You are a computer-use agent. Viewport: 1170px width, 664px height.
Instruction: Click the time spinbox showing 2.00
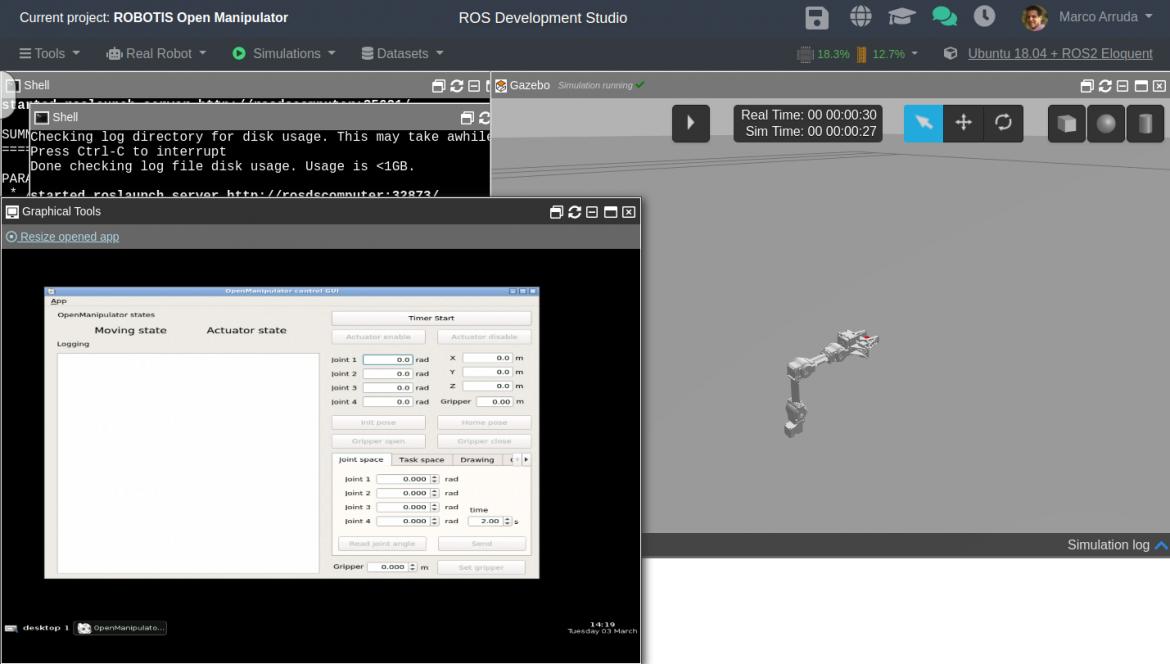(489, 522)
